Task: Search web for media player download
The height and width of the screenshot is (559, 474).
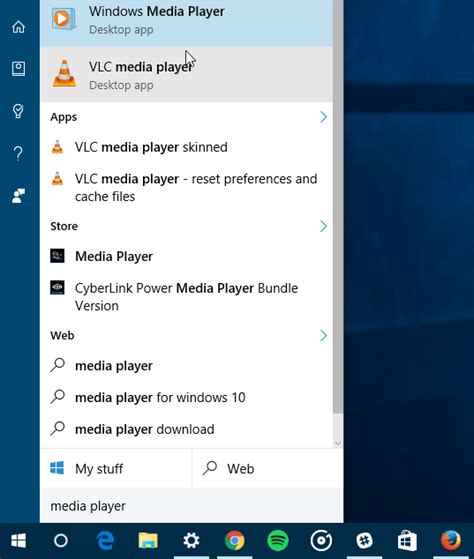Action: click(x=186, y=429)
